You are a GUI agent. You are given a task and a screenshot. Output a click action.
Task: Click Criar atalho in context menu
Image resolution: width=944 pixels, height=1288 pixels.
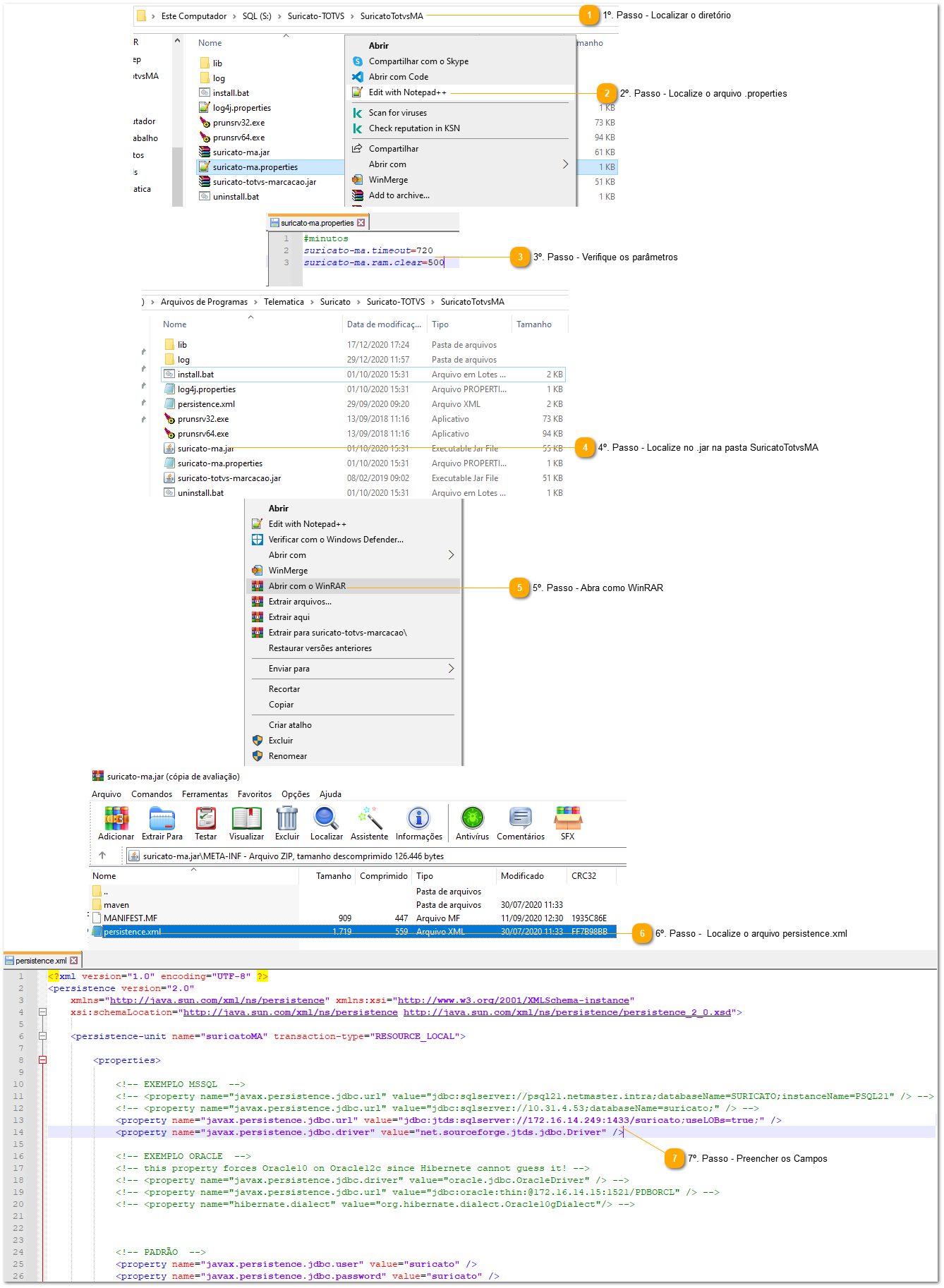coord(290,725)
